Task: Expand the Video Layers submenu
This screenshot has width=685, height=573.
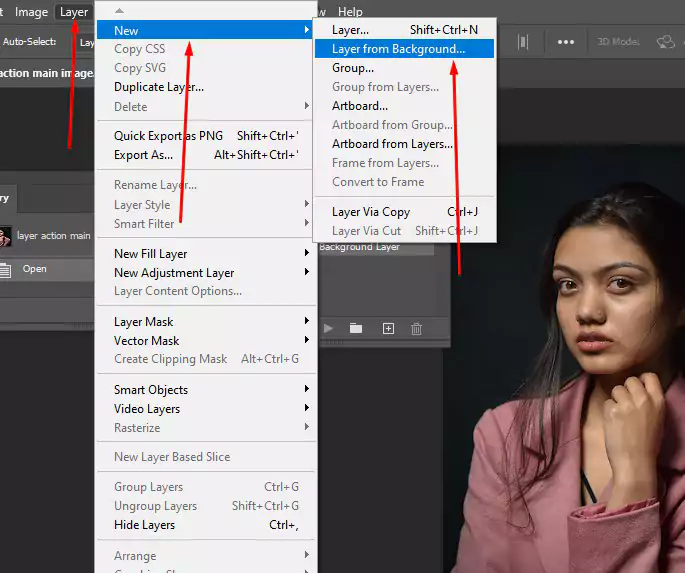Action: click(x=204, y=409)
